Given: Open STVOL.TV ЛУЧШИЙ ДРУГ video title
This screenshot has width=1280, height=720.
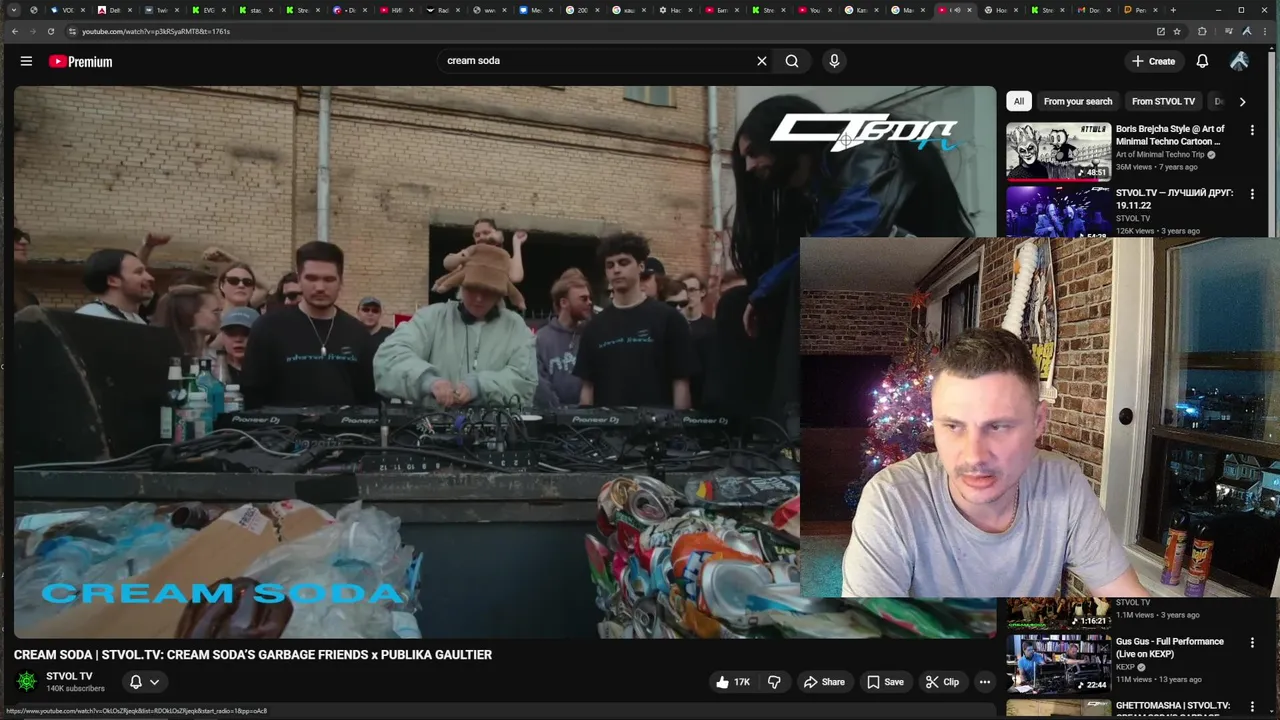Looking at the screenshot, I should point(1174,198).
